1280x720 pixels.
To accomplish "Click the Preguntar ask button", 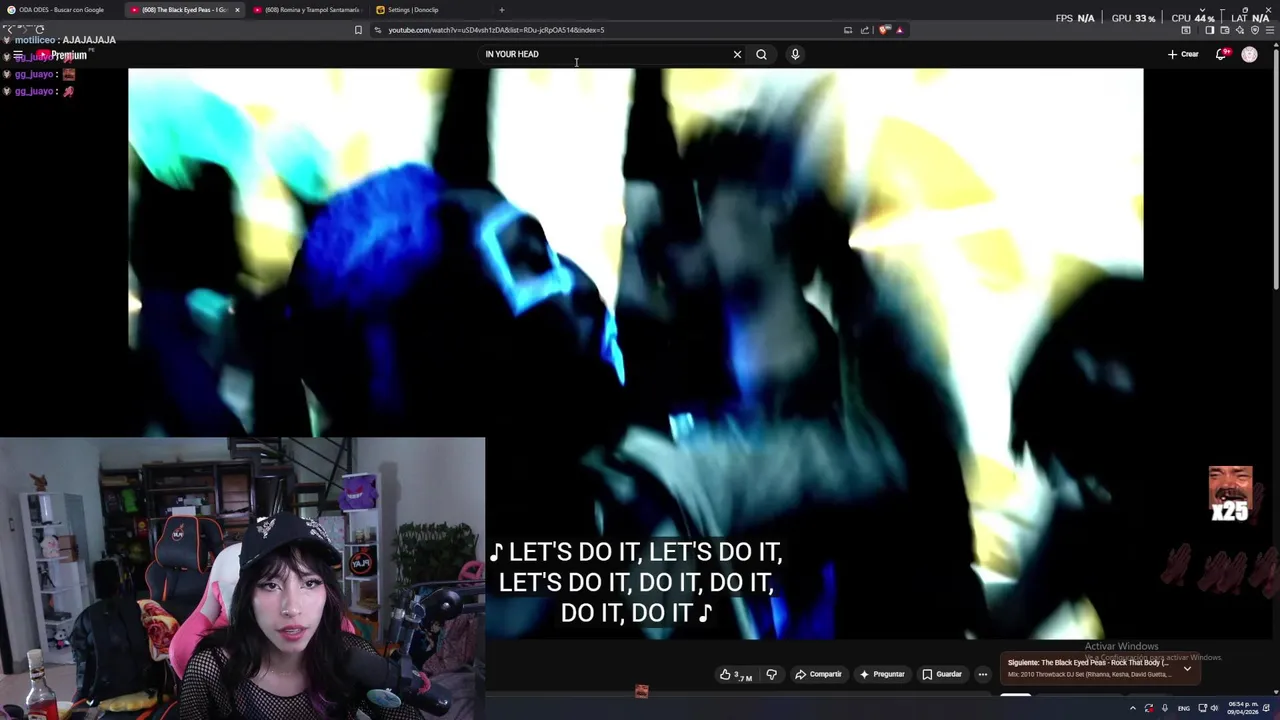I will click(881, 674).
